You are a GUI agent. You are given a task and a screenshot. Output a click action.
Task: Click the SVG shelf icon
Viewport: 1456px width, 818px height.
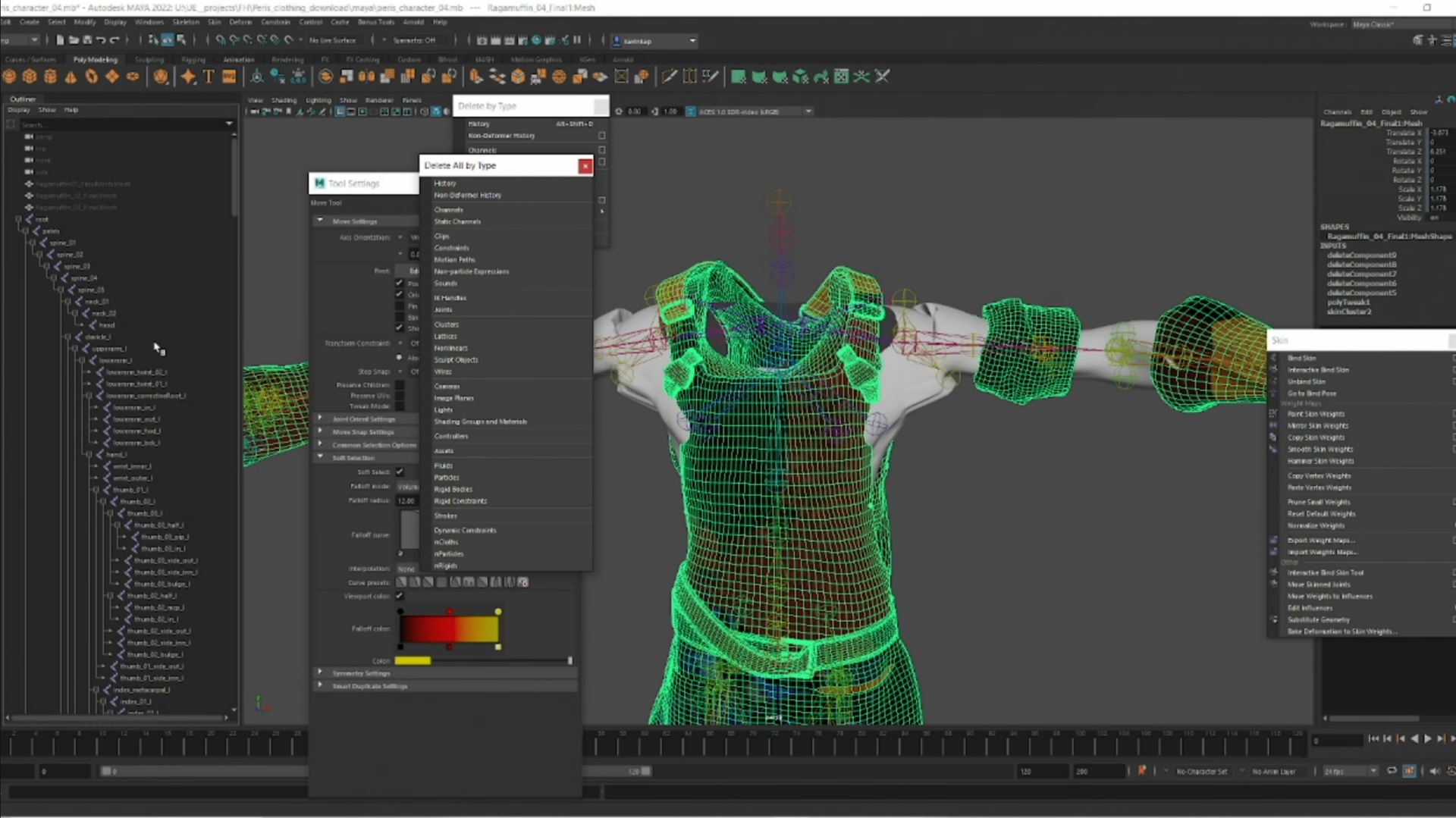pos(229,77)
